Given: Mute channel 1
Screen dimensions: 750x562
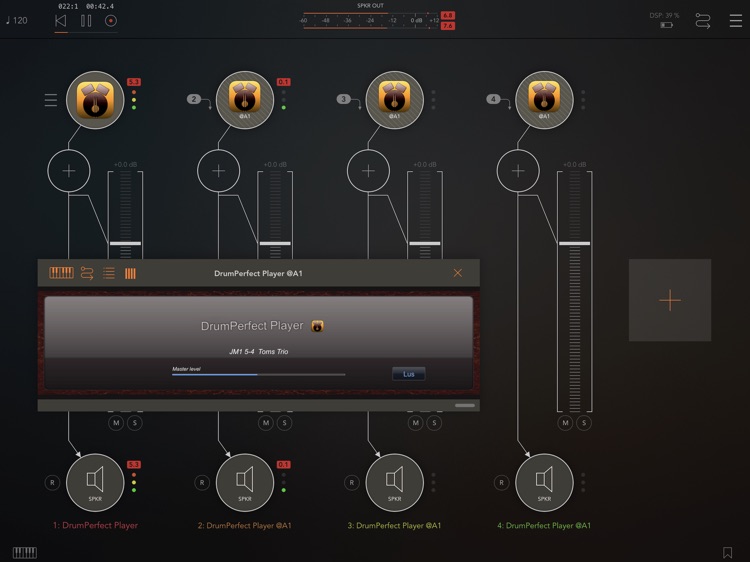Looking at the screenshot, I should coord(116,423).
